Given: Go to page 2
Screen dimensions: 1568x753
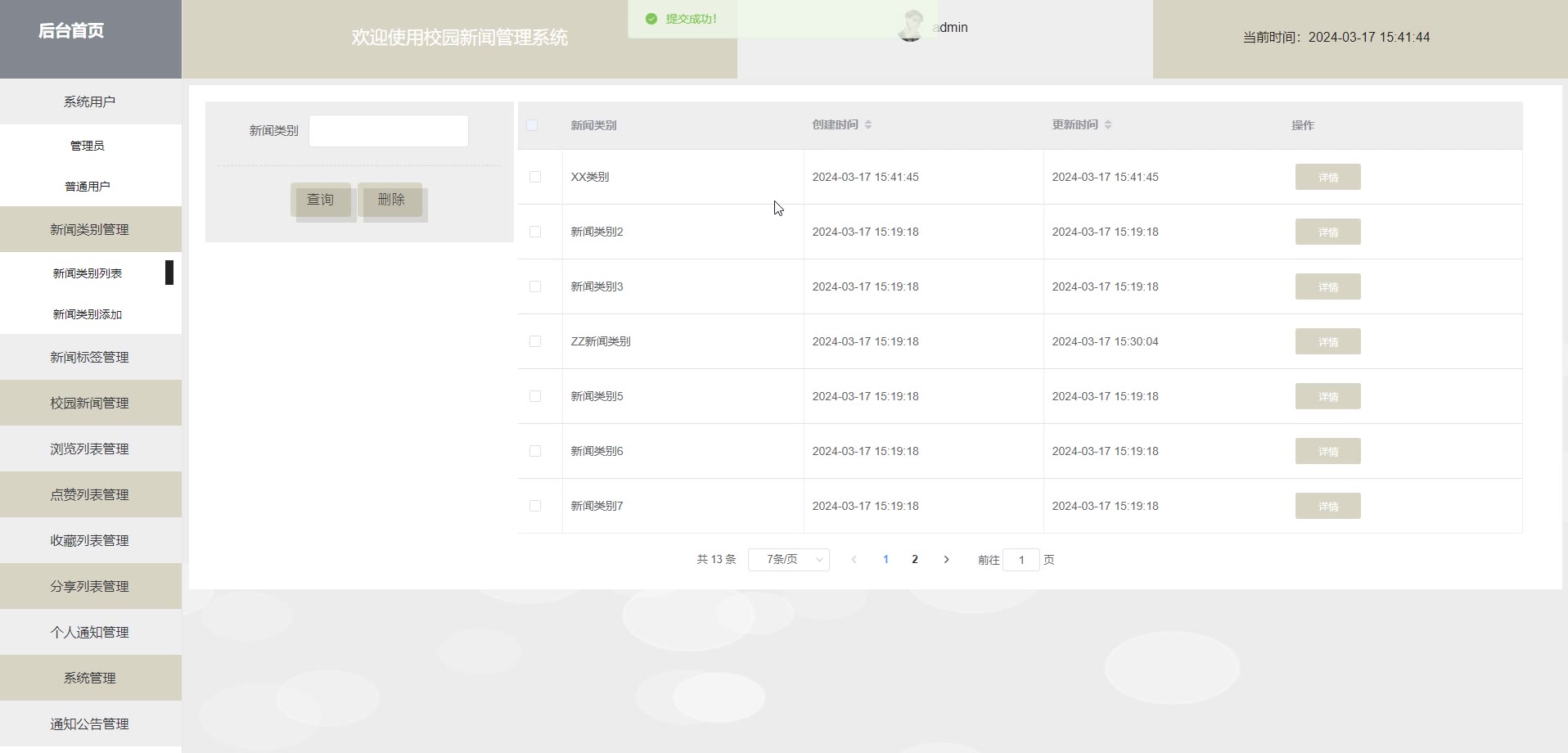Looking at the screenshot, I should point(915,560).
